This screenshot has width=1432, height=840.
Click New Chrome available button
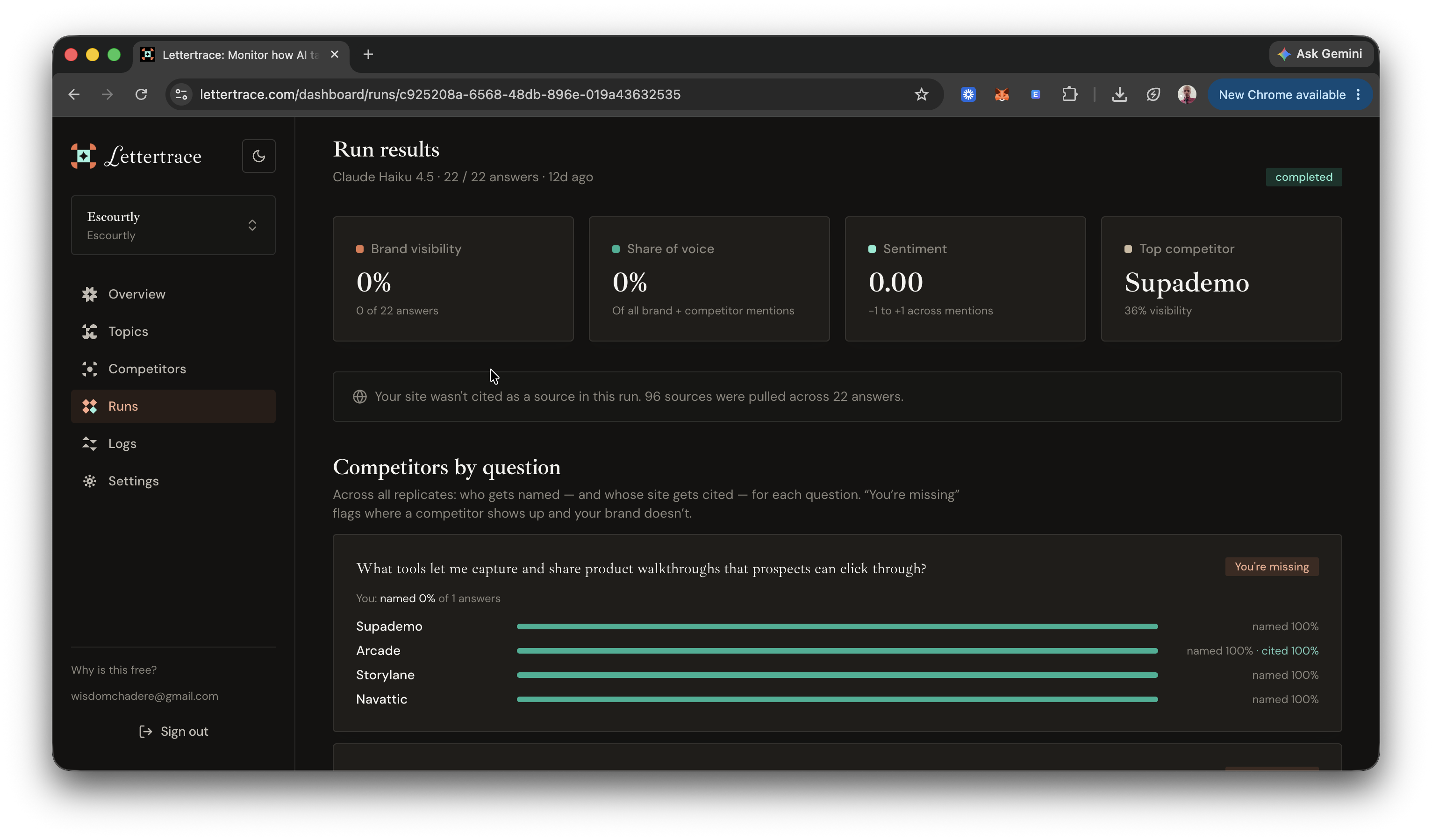click(1282, 94)
